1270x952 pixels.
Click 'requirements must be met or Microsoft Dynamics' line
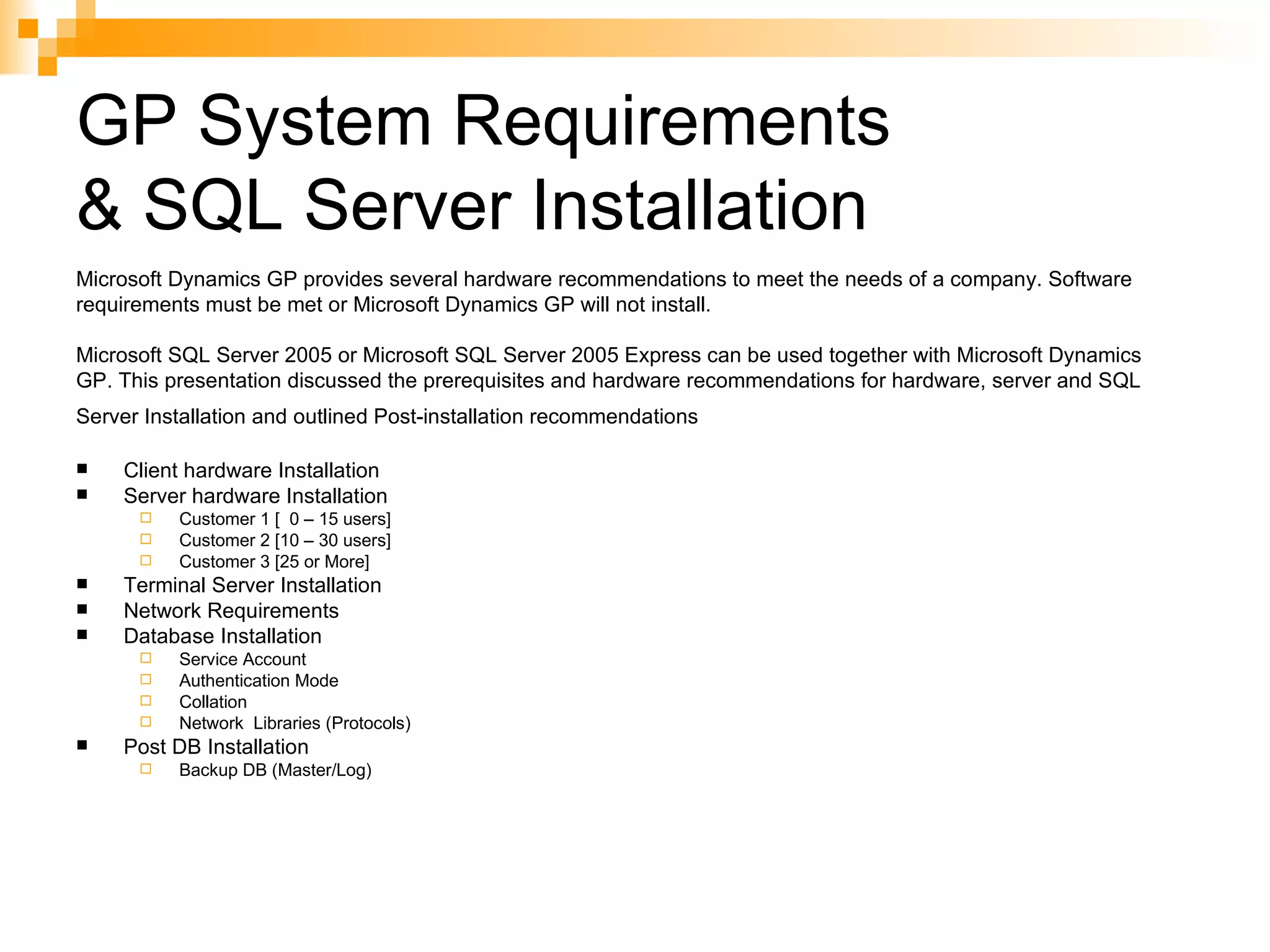click(393, 305)
